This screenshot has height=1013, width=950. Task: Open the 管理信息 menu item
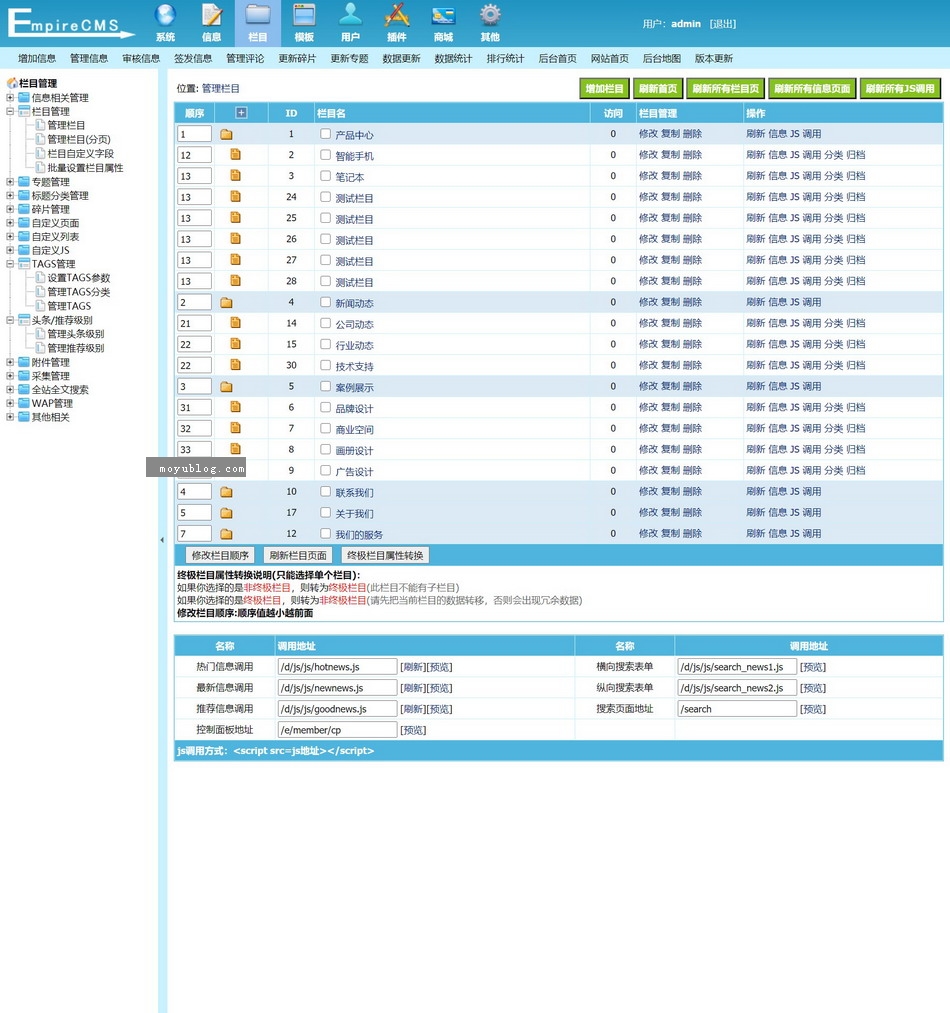89,58
